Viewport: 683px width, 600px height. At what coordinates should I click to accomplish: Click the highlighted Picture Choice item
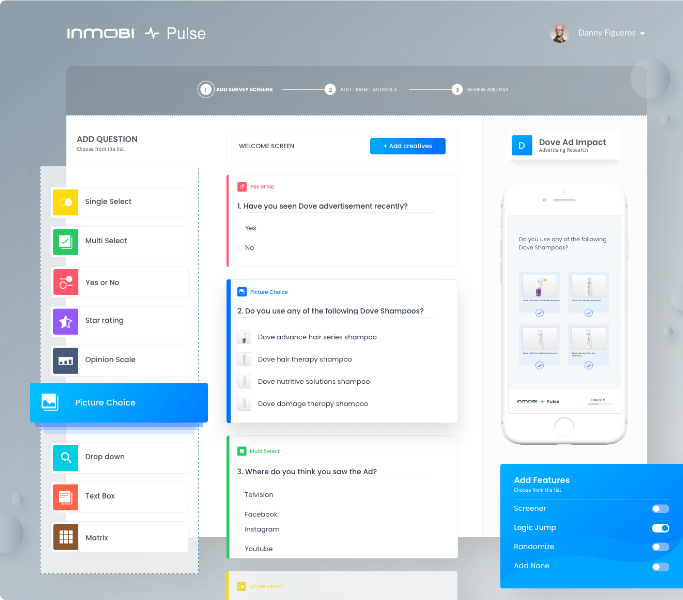point(119,403)
